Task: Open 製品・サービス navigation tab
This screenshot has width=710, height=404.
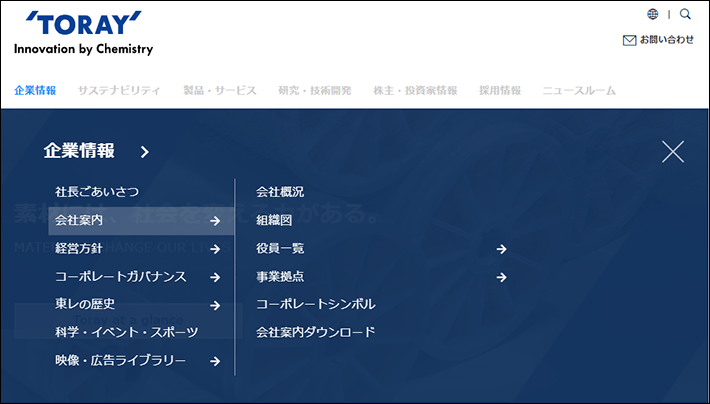Action: (220, 90)
